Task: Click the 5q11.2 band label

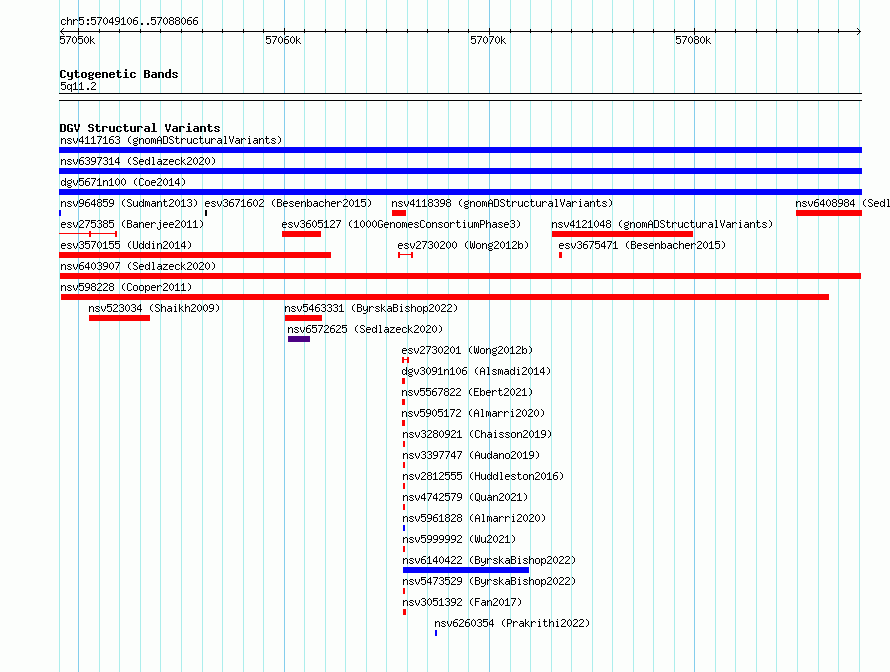Action: (78, 86)
